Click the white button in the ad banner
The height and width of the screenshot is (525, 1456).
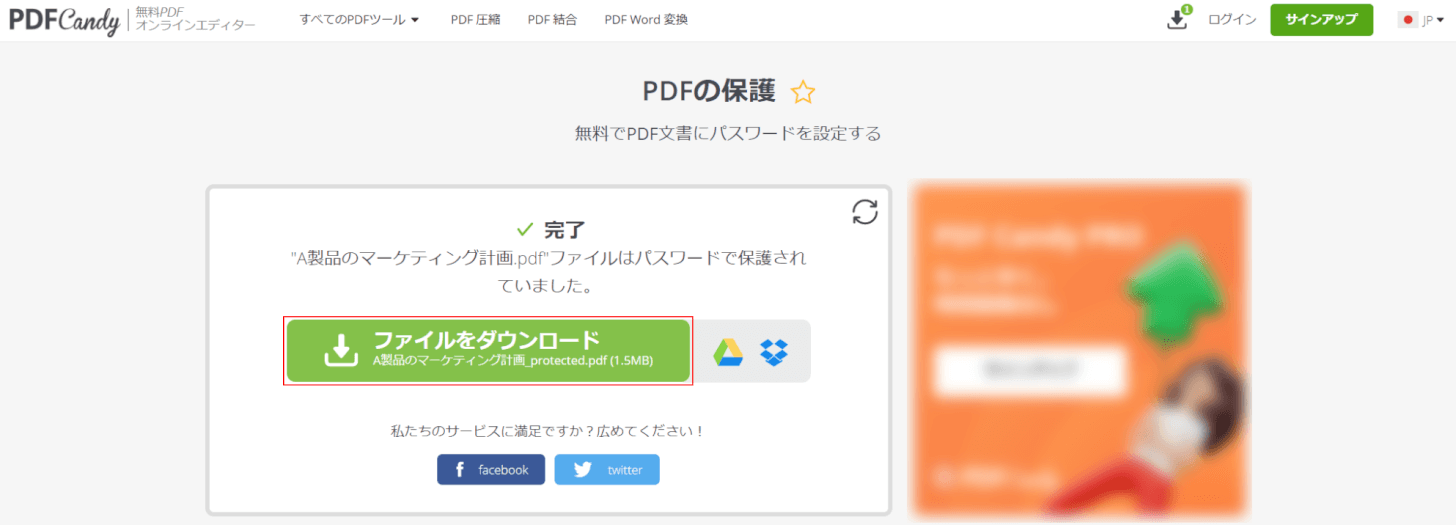(1030, 371)
